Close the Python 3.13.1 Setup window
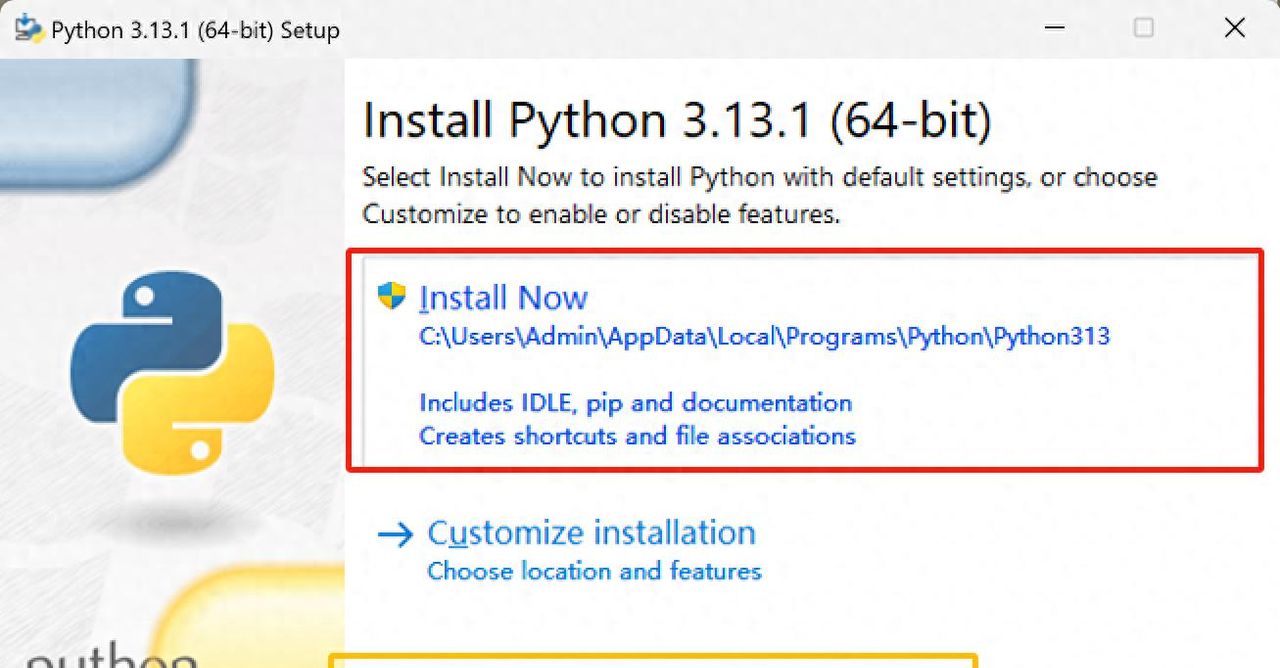Viewport: 1280px width, 668px height. tap(1234, 28)
